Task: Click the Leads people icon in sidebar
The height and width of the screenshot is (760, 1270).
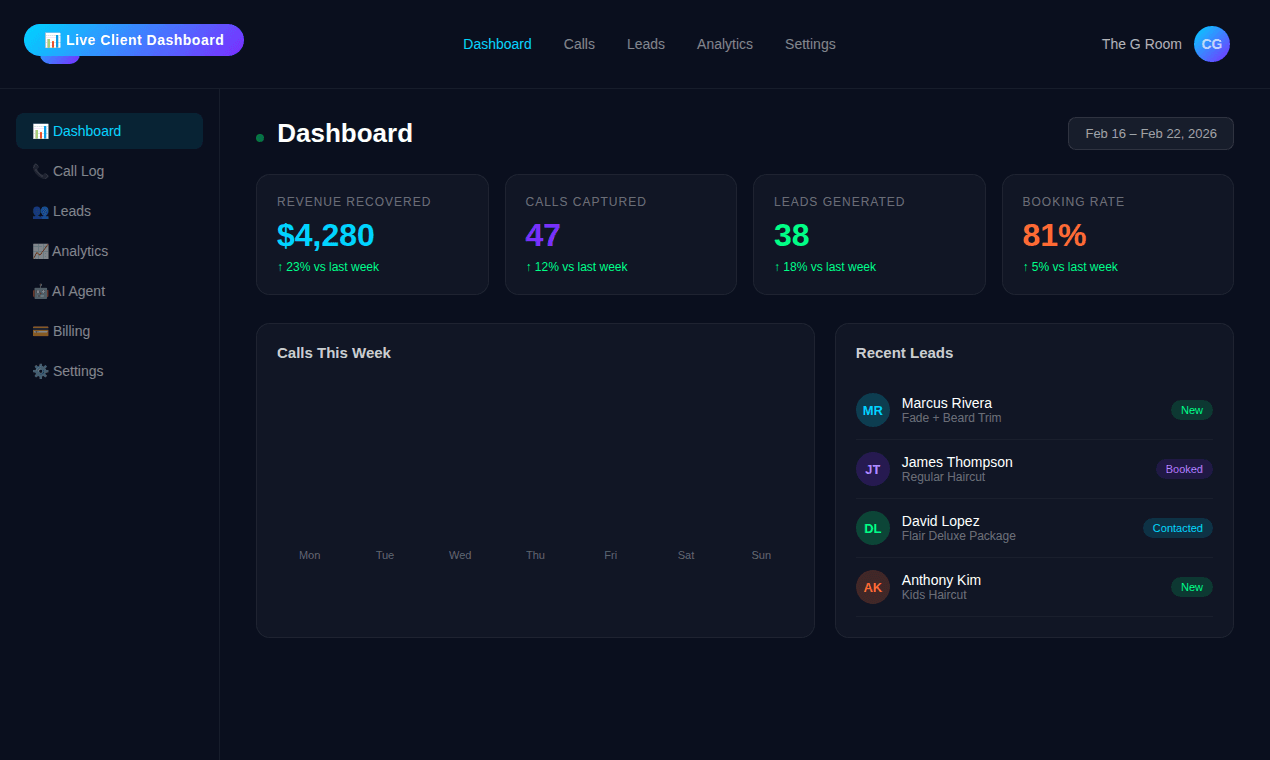Action: pos(40,211)
